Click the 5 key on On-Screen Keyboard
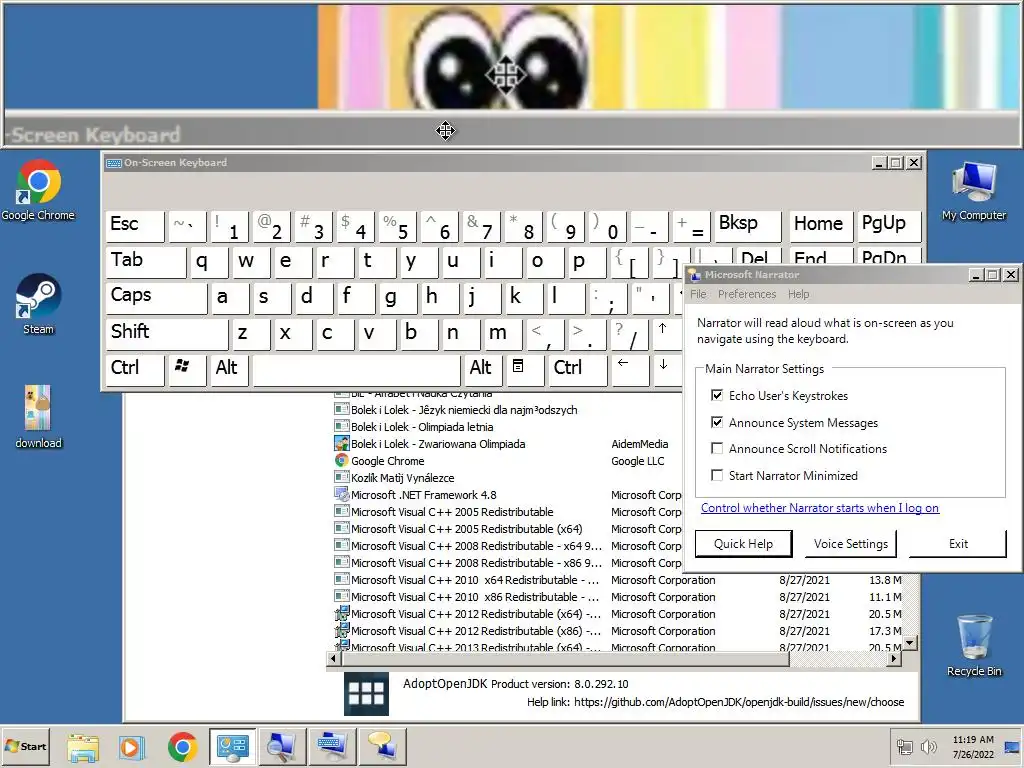Image resolution: width=1024 pixels, height=768 pixels. coord(398,226)
